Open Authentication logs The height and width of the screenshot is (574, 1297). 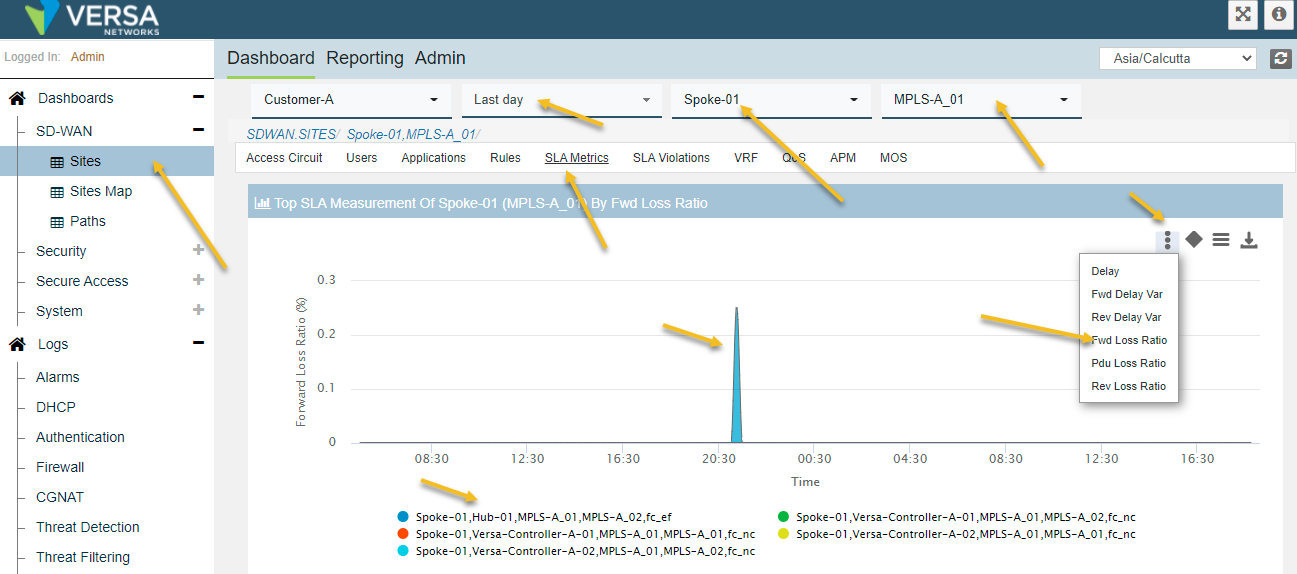click(x=80, y=437)
